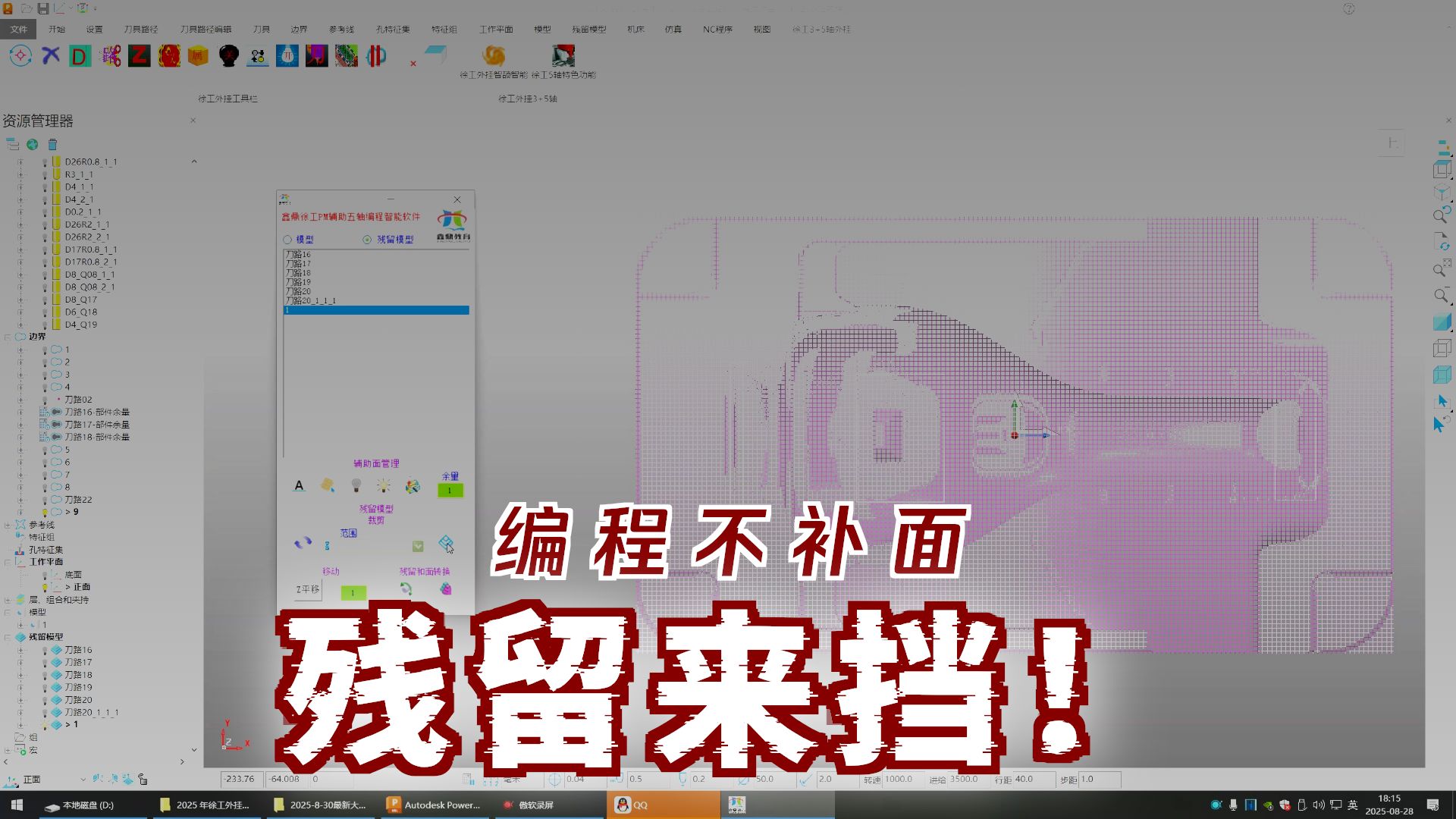Expand the 参考线 tree node

[8, 525]
